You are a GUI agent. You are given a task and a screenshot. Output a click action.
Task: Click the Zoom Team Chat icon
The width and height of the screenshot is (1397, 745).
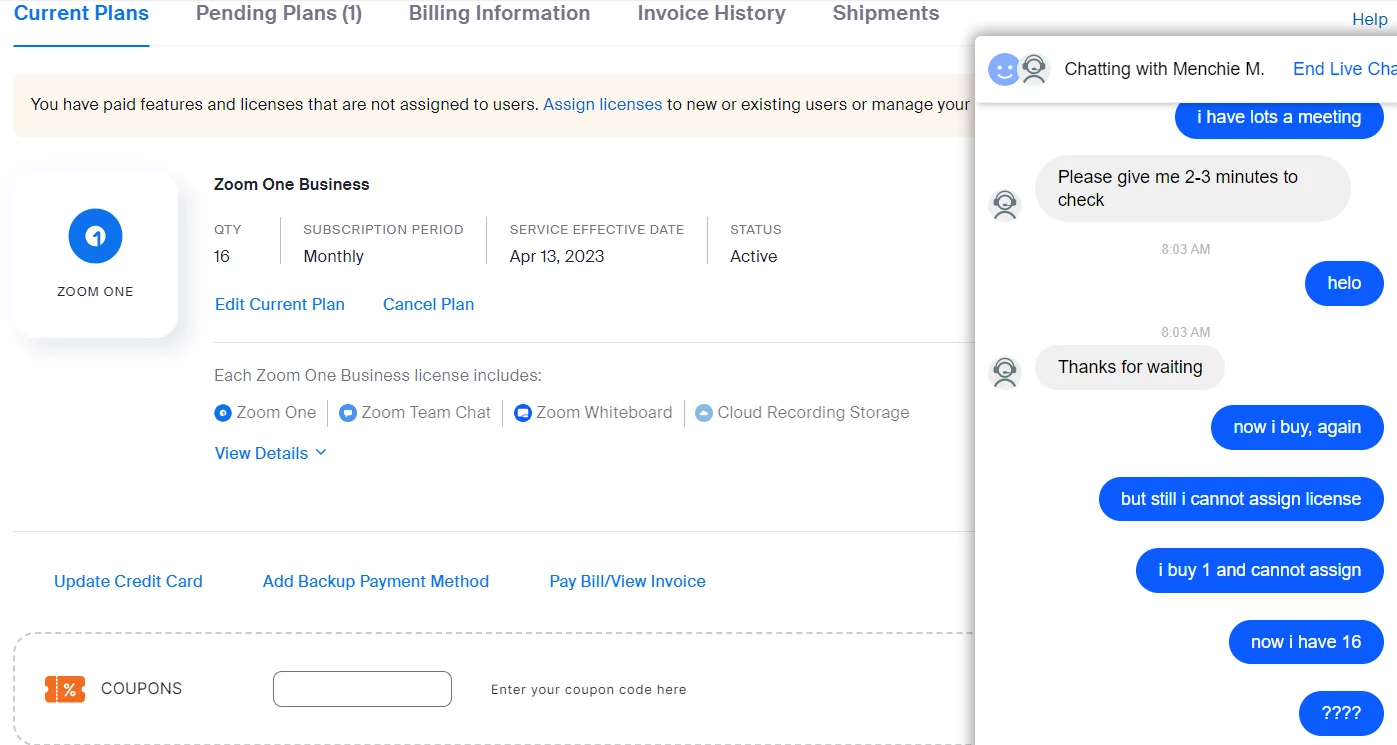click(x=348, y=412)
